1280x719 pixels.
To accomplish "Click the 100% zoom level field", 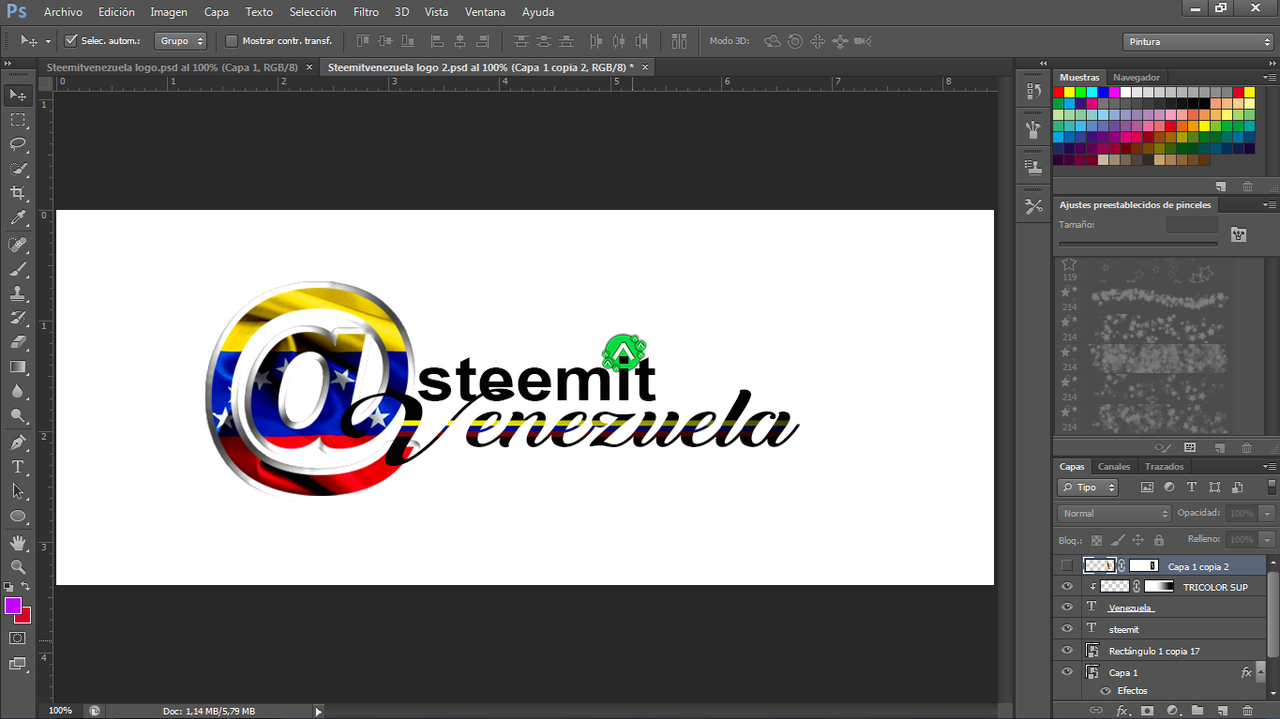I will click(60, 711).
